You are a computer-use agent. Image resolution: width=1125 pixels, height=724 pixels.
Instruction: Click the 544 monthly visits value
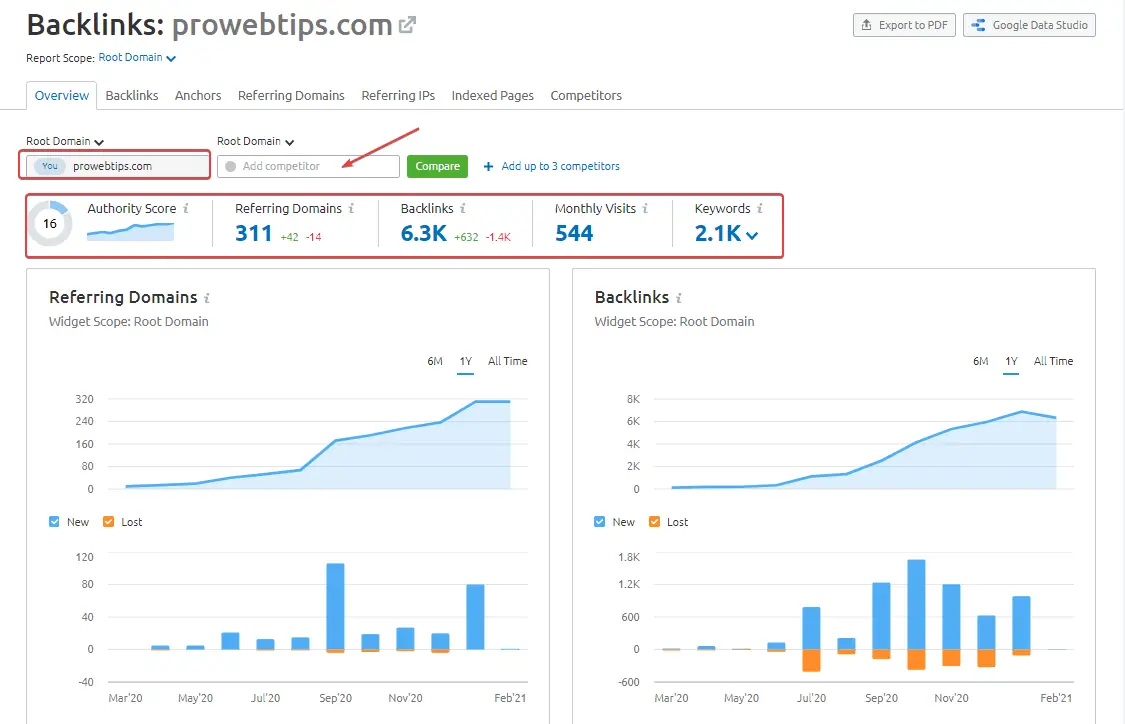point(574,233)
